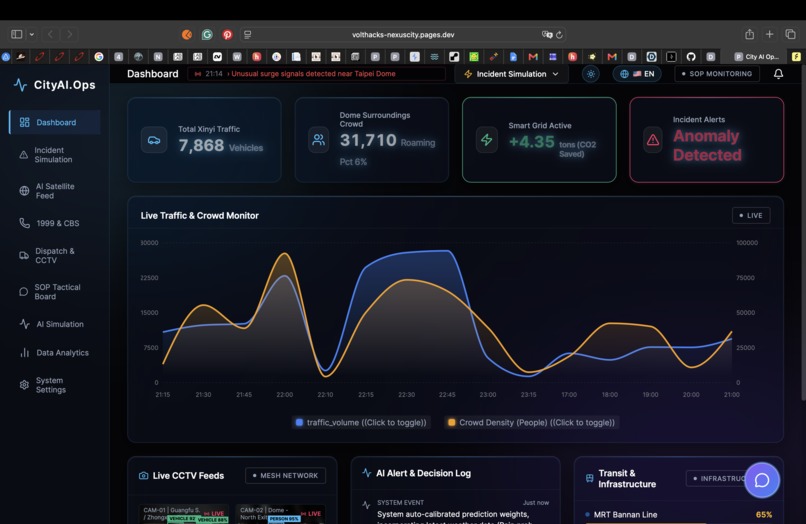
Task: Open System Settings from sidebar
Action: coord(53,385)
